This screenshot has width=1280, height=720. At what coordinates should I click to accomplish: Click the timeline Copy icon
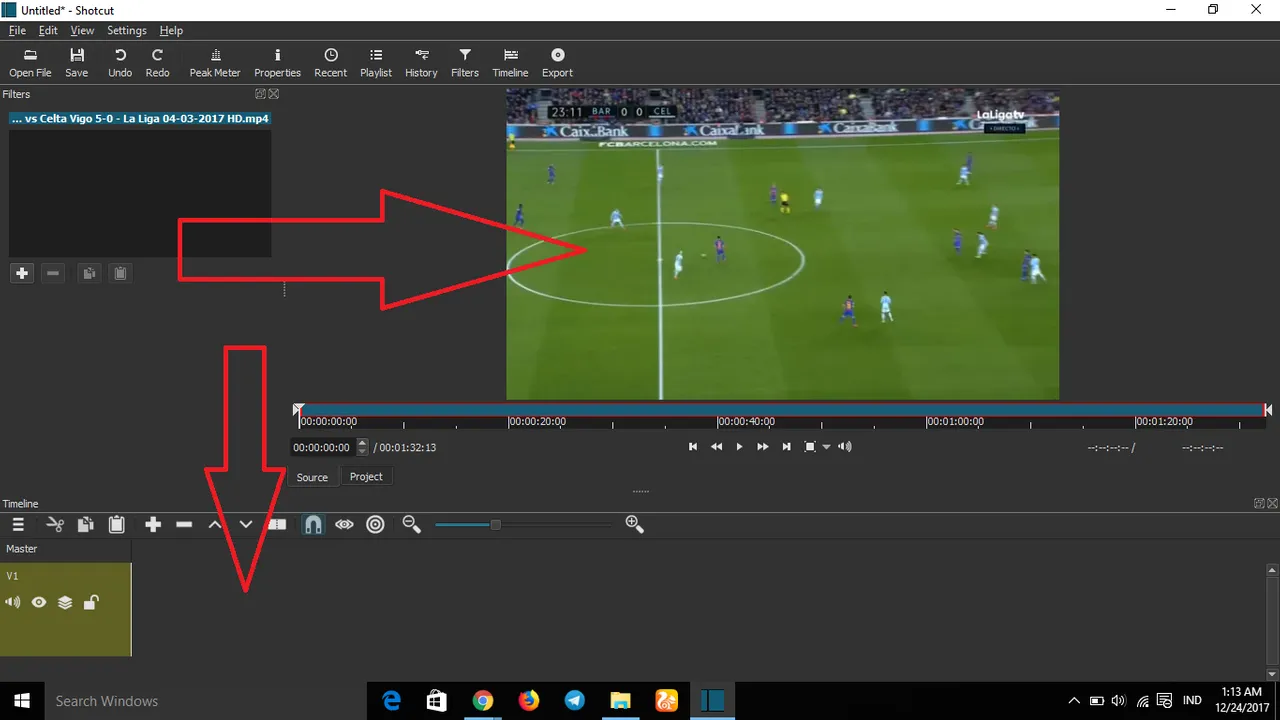(x=86, y=524)
